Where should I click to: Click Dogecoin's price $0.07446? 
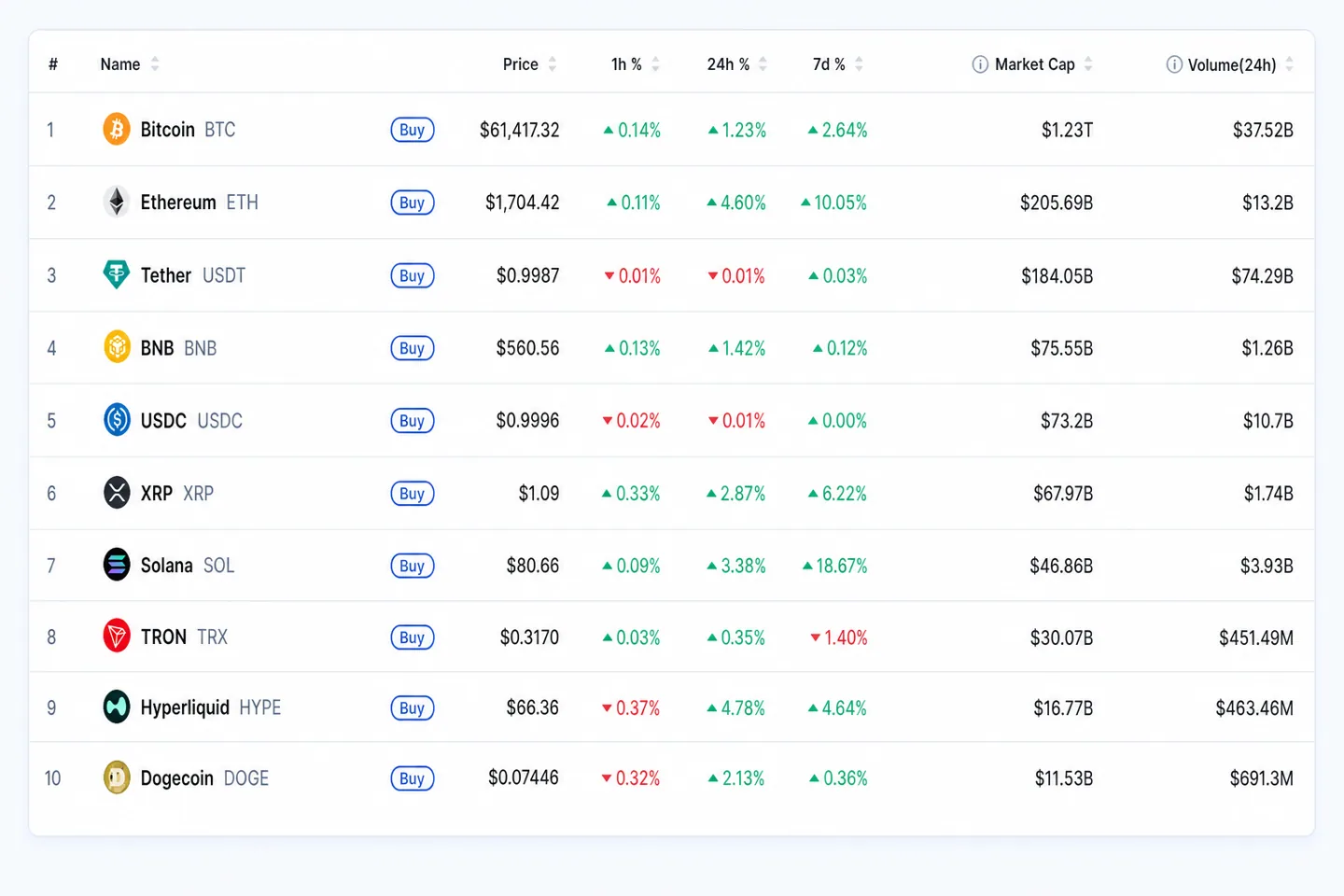(524, 777)
